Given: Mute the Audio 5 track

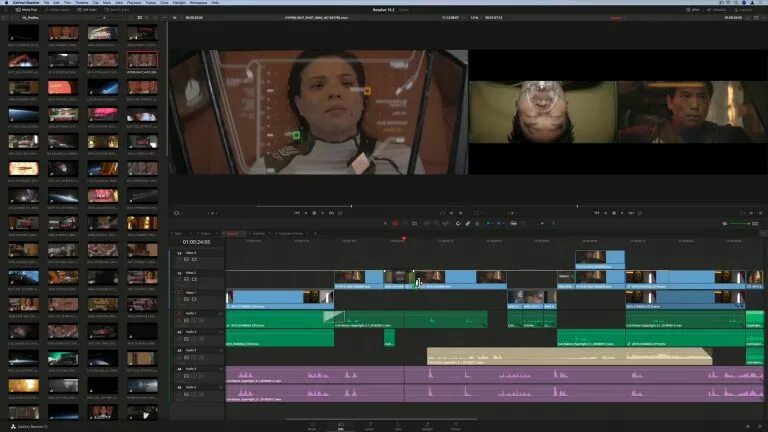Looking at the screenshot, I should tap(201, 394).
